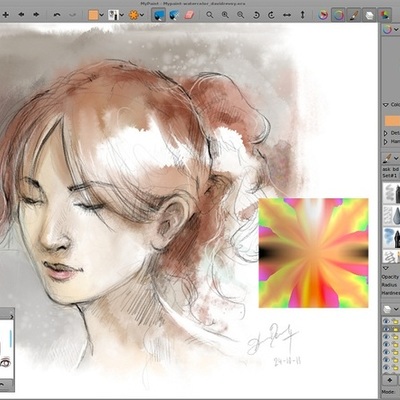Image resolution: width=400 pixels, height=400 pixels.
Task: Zoom out with the minus magnifier
Action: coord(240,15)
